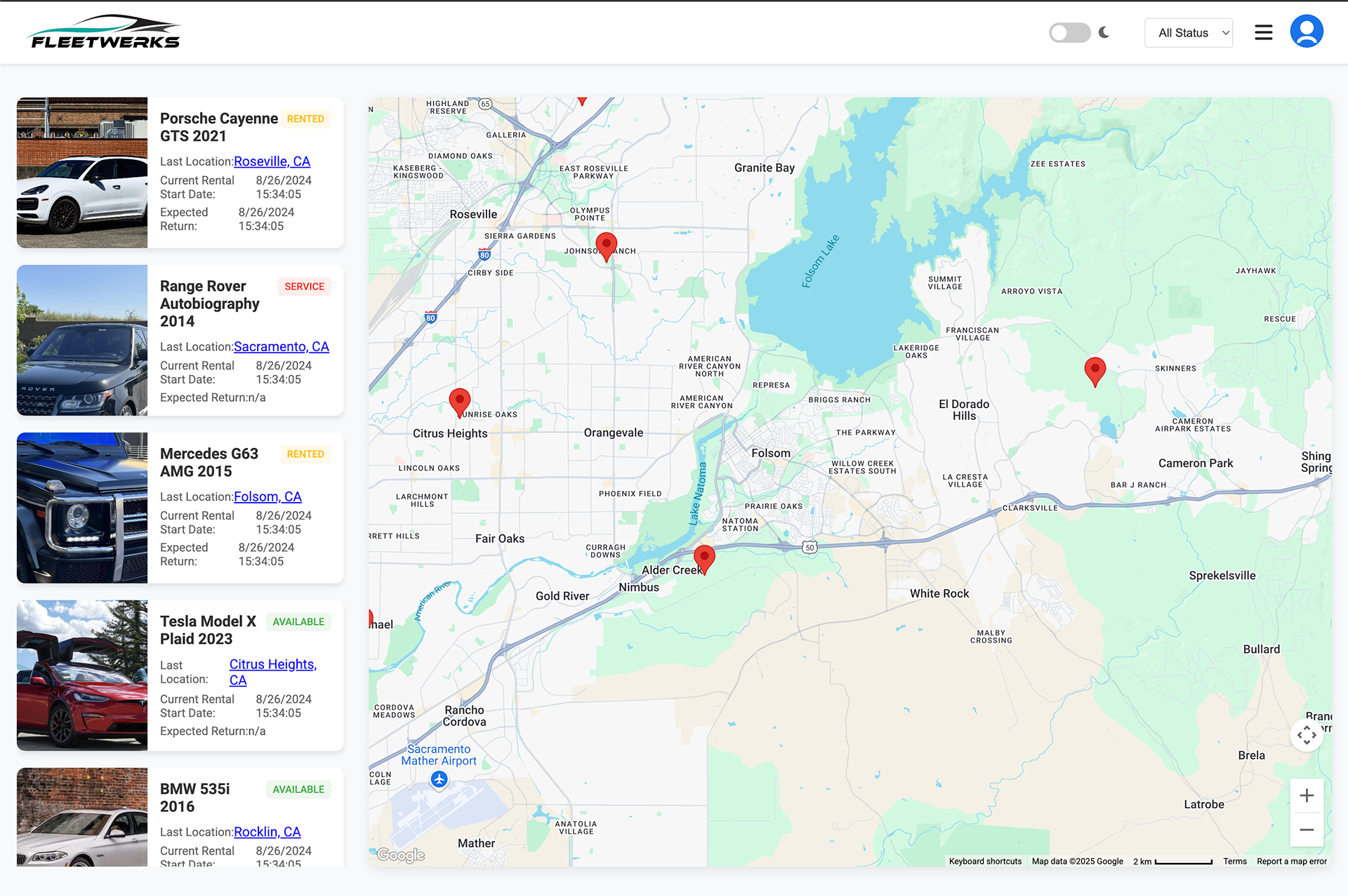Select the map pin at Alder Creek
This screenshot has width=1348, height=896.
pyautogui.click(x=704, y=559)
